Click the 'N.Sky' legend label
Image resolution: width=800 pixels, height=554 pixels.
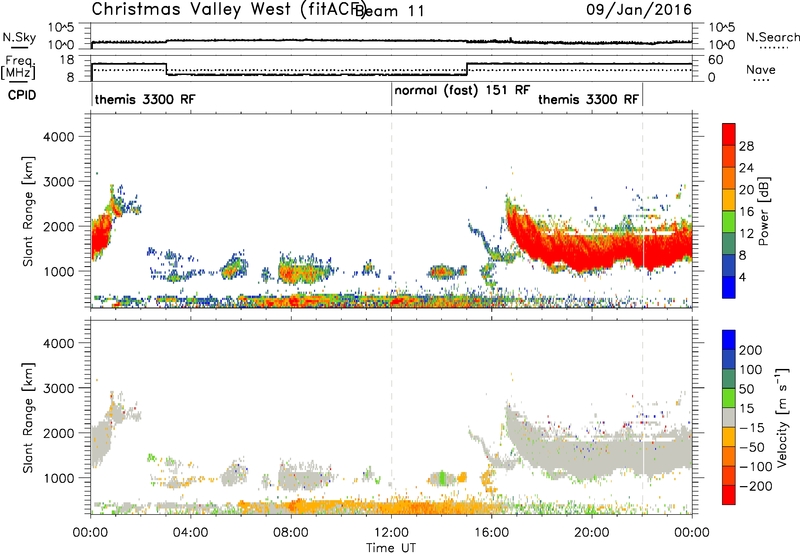[x=19, y=37]
